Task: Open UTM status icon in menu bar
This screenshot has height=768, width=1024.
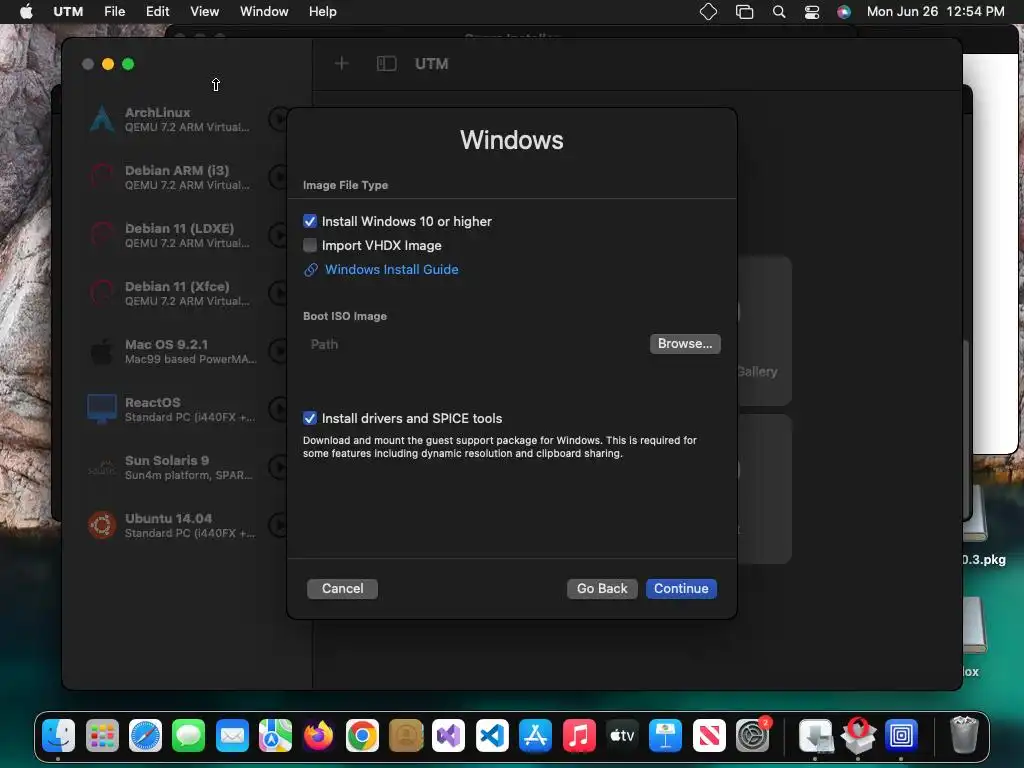Action: [x=709, y=12]
